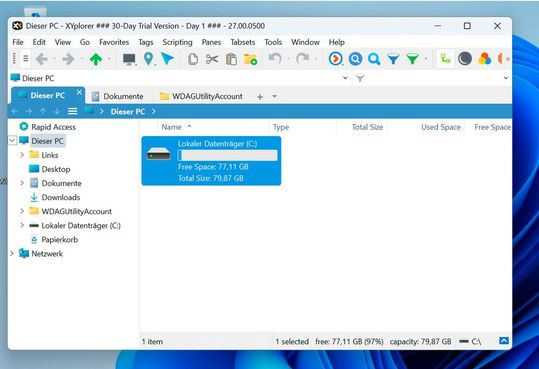The width and height of the screenshot is (539, 369).
Task: Click the Paste clipboard icon
Action: click(x=231, y=59)
